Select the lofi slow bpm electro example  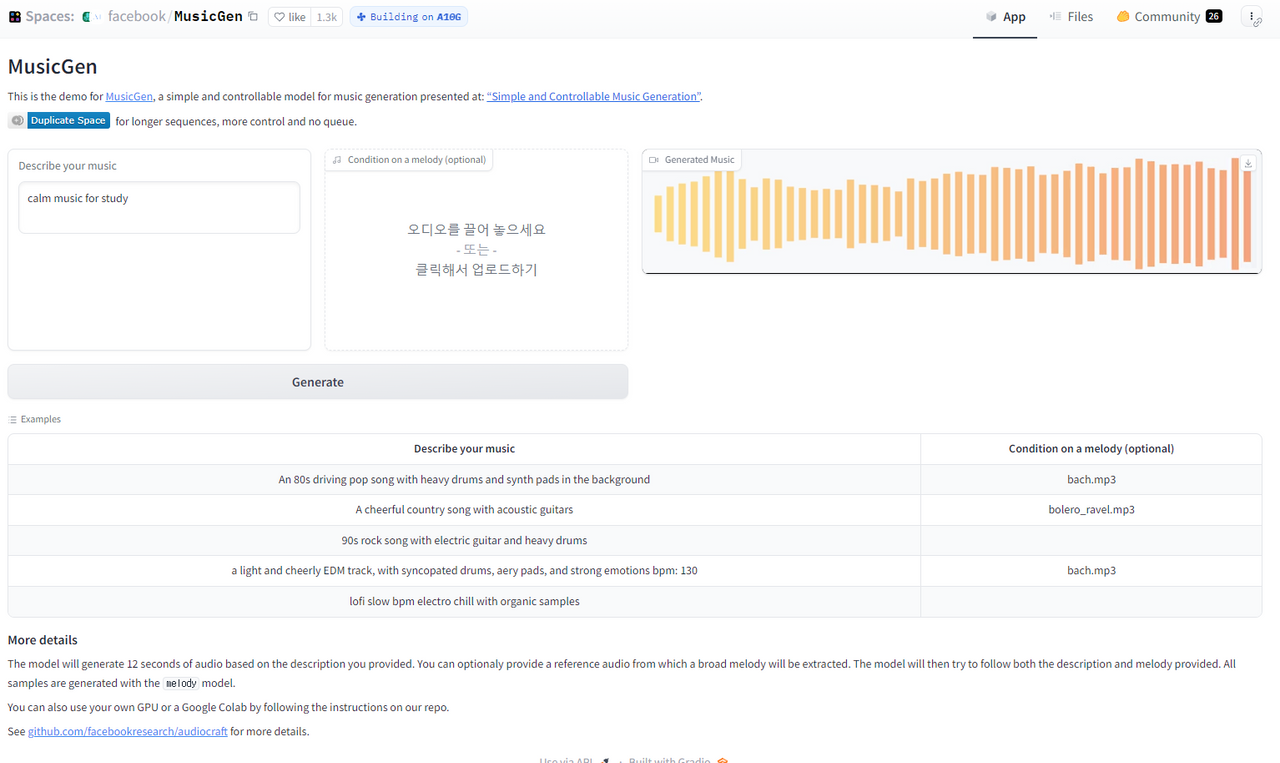[464, 602]
